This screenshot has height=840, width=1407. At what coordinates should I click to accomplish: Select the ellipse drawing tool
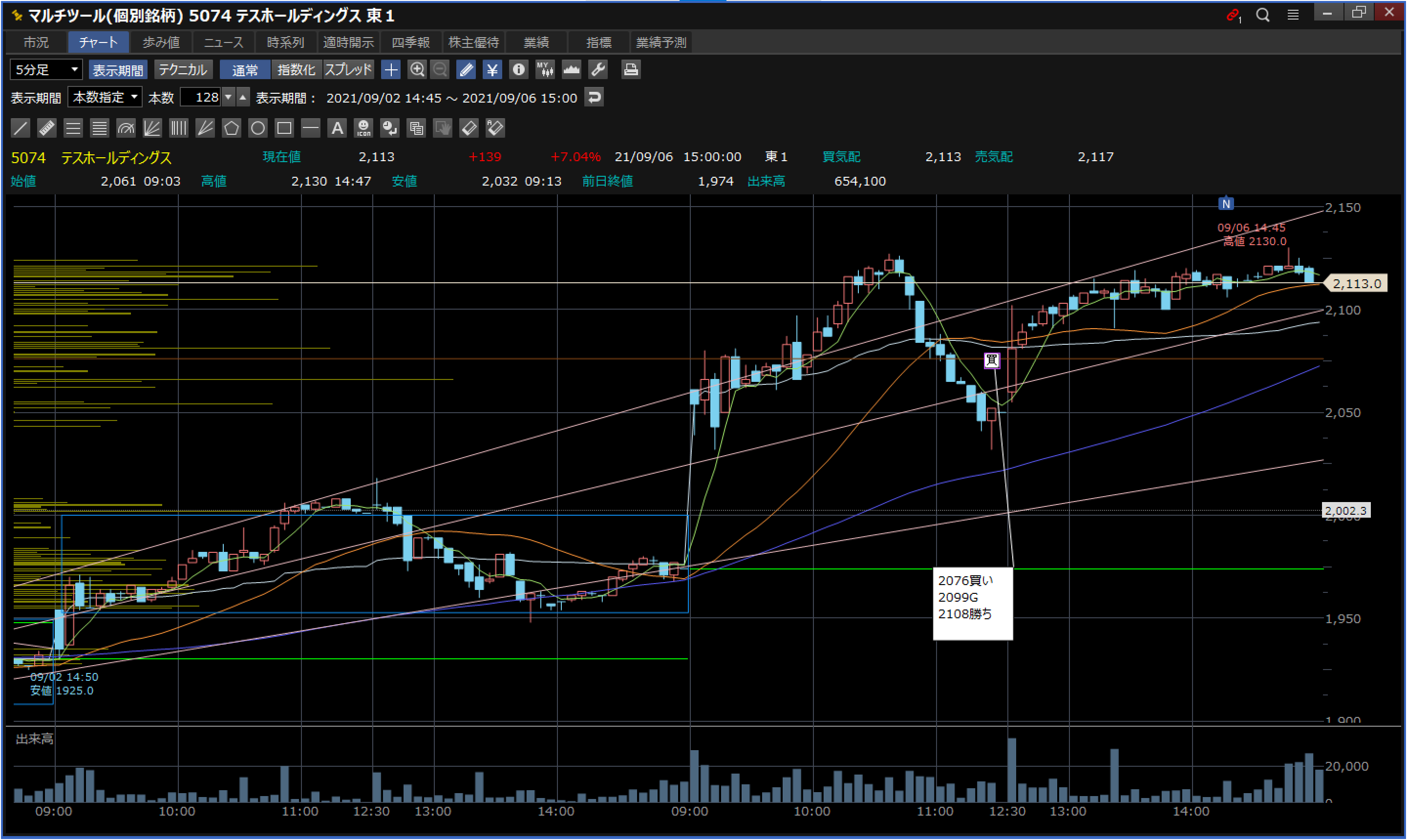[257, 128]
